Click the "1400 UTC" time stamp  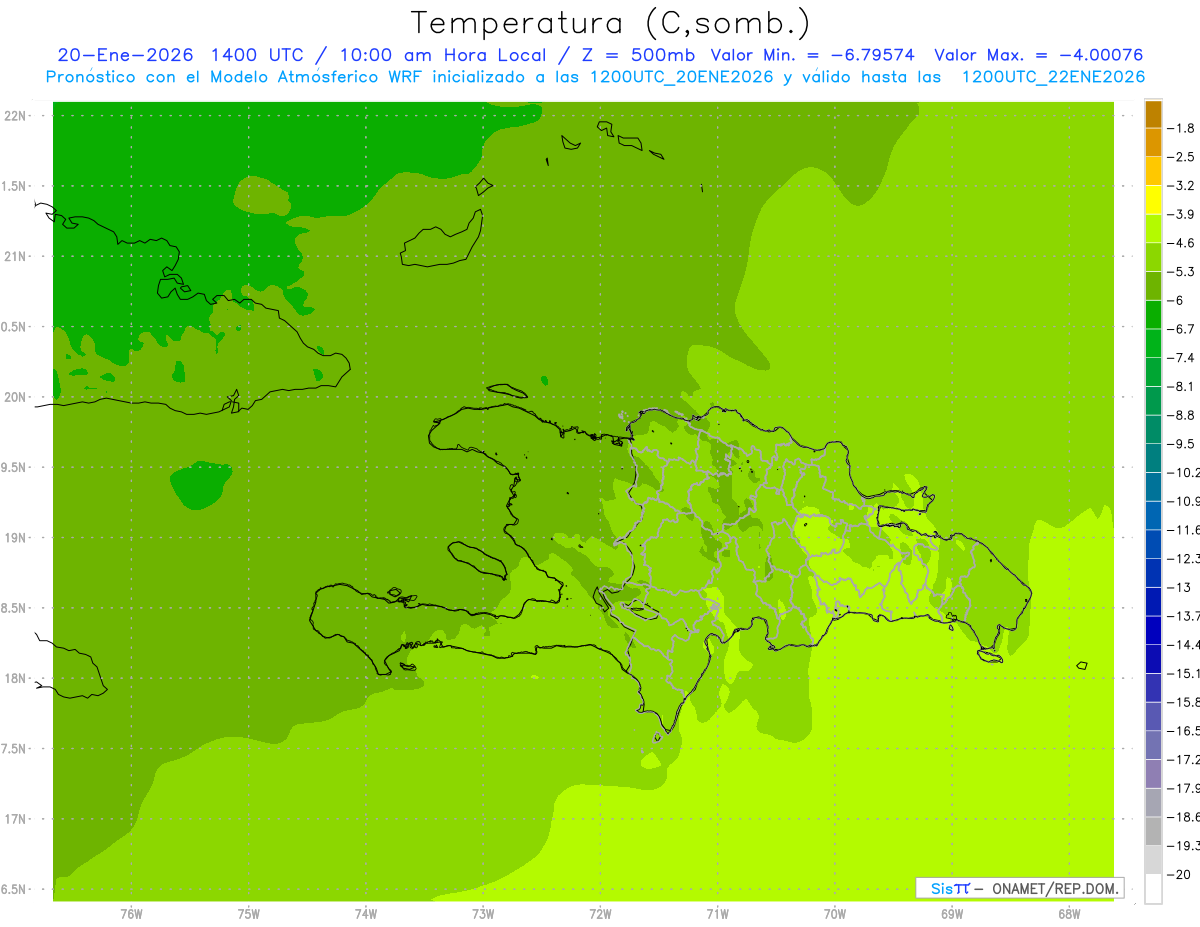[255, 55]
